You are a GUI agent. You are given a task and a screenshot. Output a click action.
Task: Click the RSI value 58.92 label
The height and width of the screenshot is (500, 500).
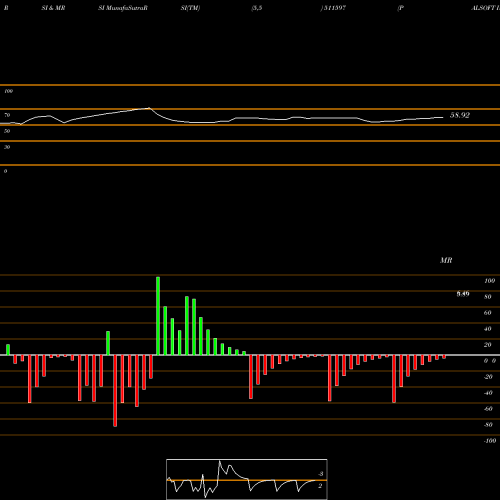[460, 115]
